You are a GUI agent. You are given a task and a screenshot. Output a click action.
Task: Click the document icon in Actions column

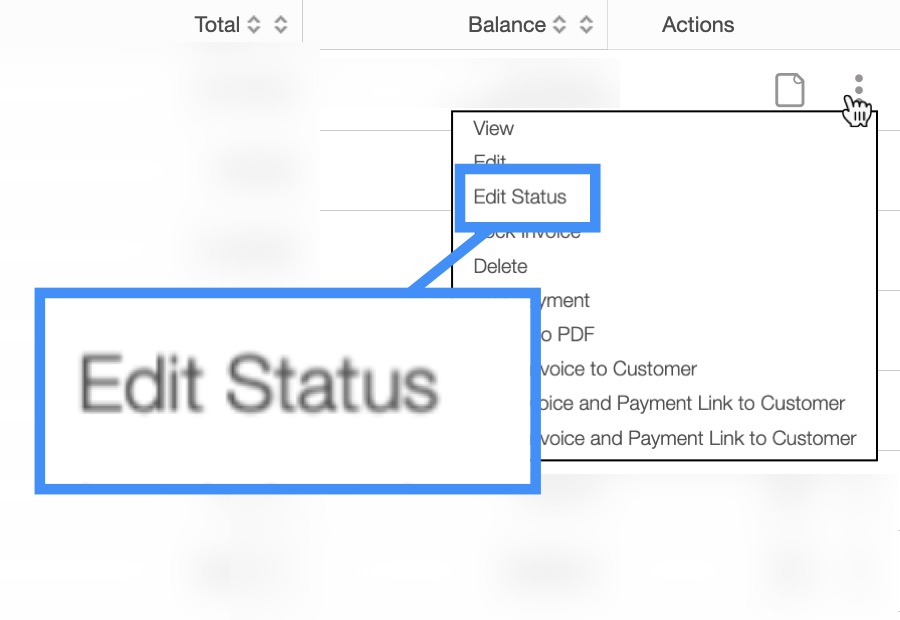(x=790, y=90)
